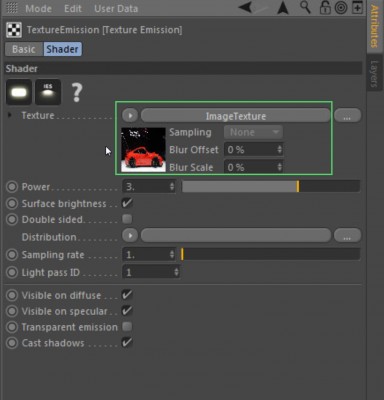The image size is (384, 400).
Task: Open the Layers side tab
Action: [x=375, y=73]
